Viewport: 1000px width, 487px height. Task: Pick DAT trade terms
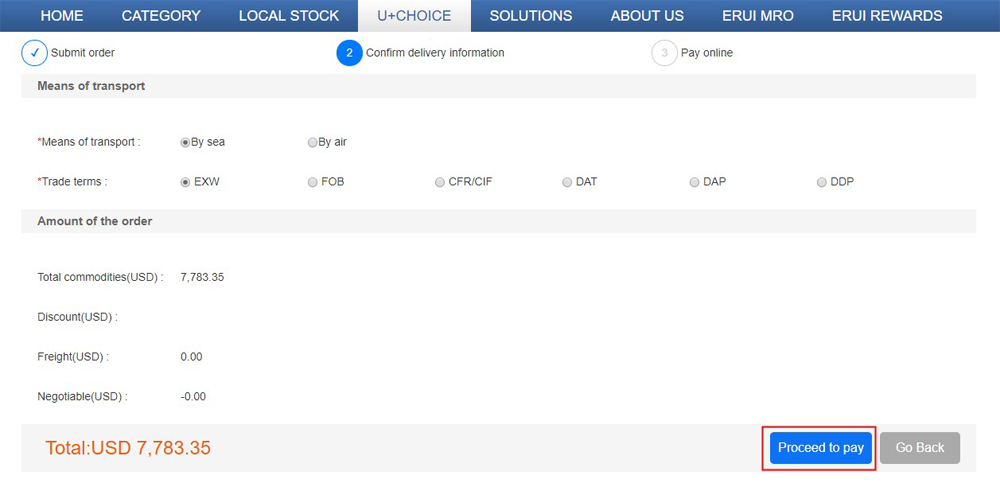pyautogui.click(x=567, y=182)
